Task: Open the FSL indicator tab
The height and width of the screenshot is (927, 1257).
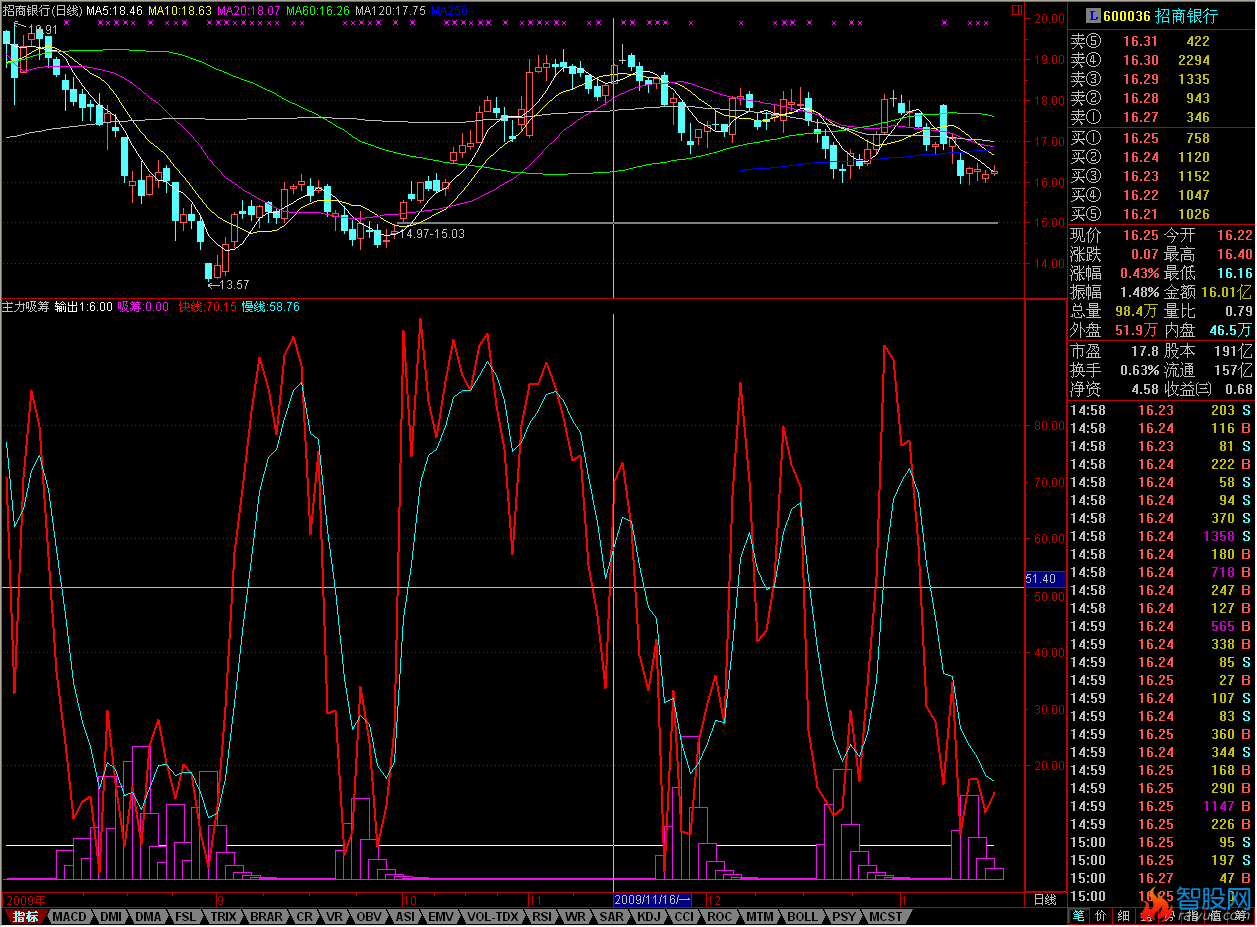Action: click(186, 916)
